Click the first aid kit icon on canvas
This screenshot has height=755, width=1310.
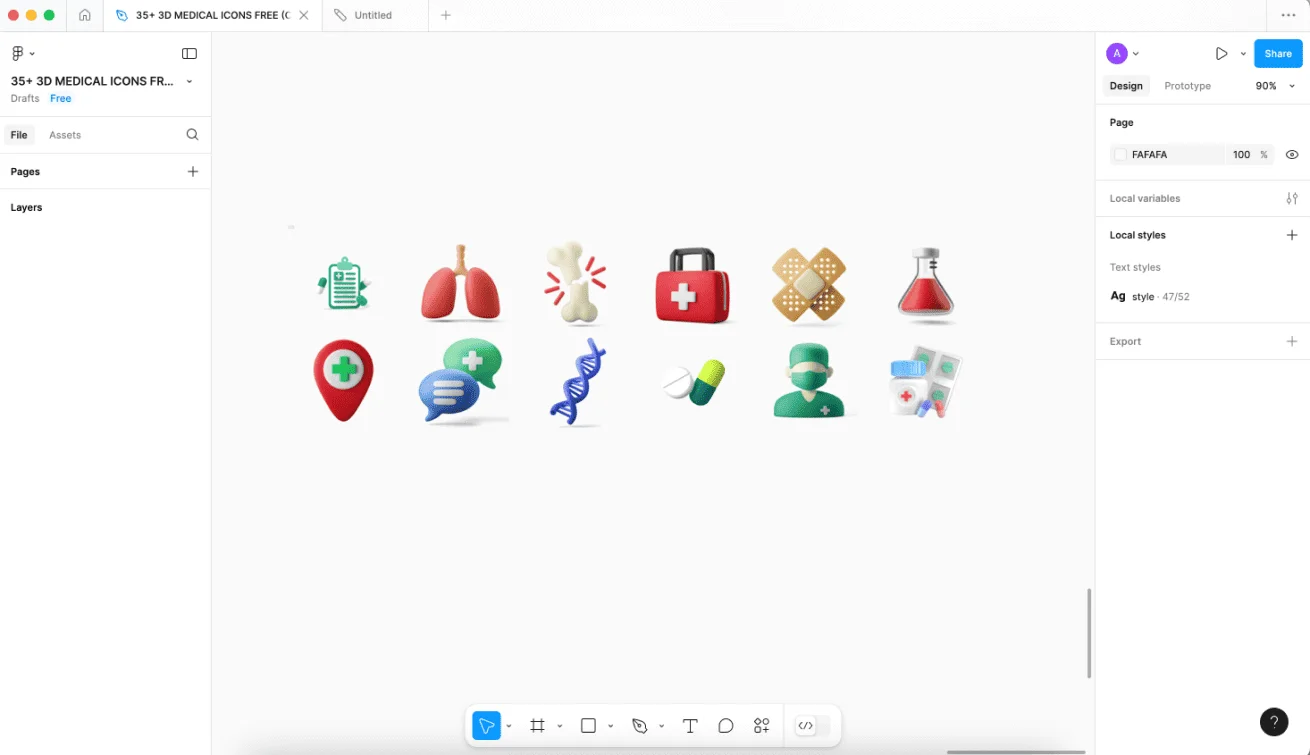click(692, 286)
